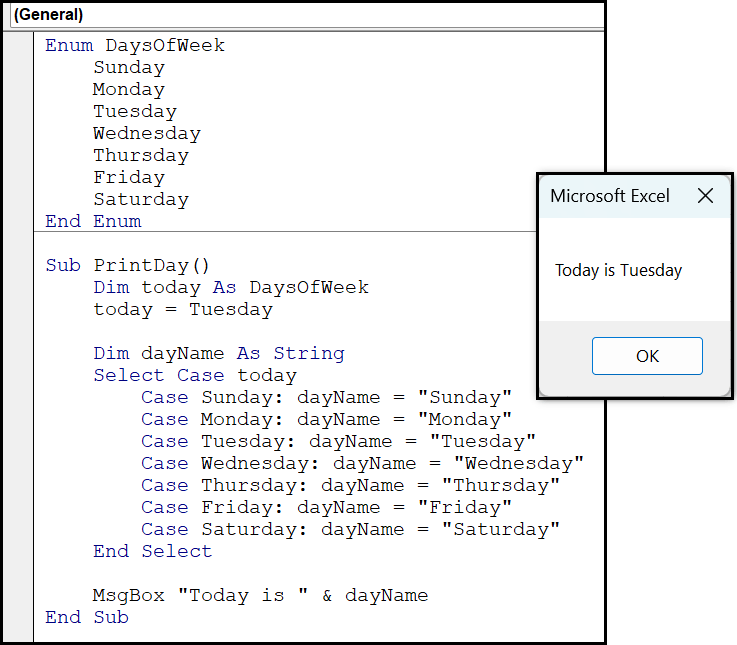Click the 'Monday' enum member line
This screenshot has height=645, width=737.
pyautogui.click(x=129, y=89)
